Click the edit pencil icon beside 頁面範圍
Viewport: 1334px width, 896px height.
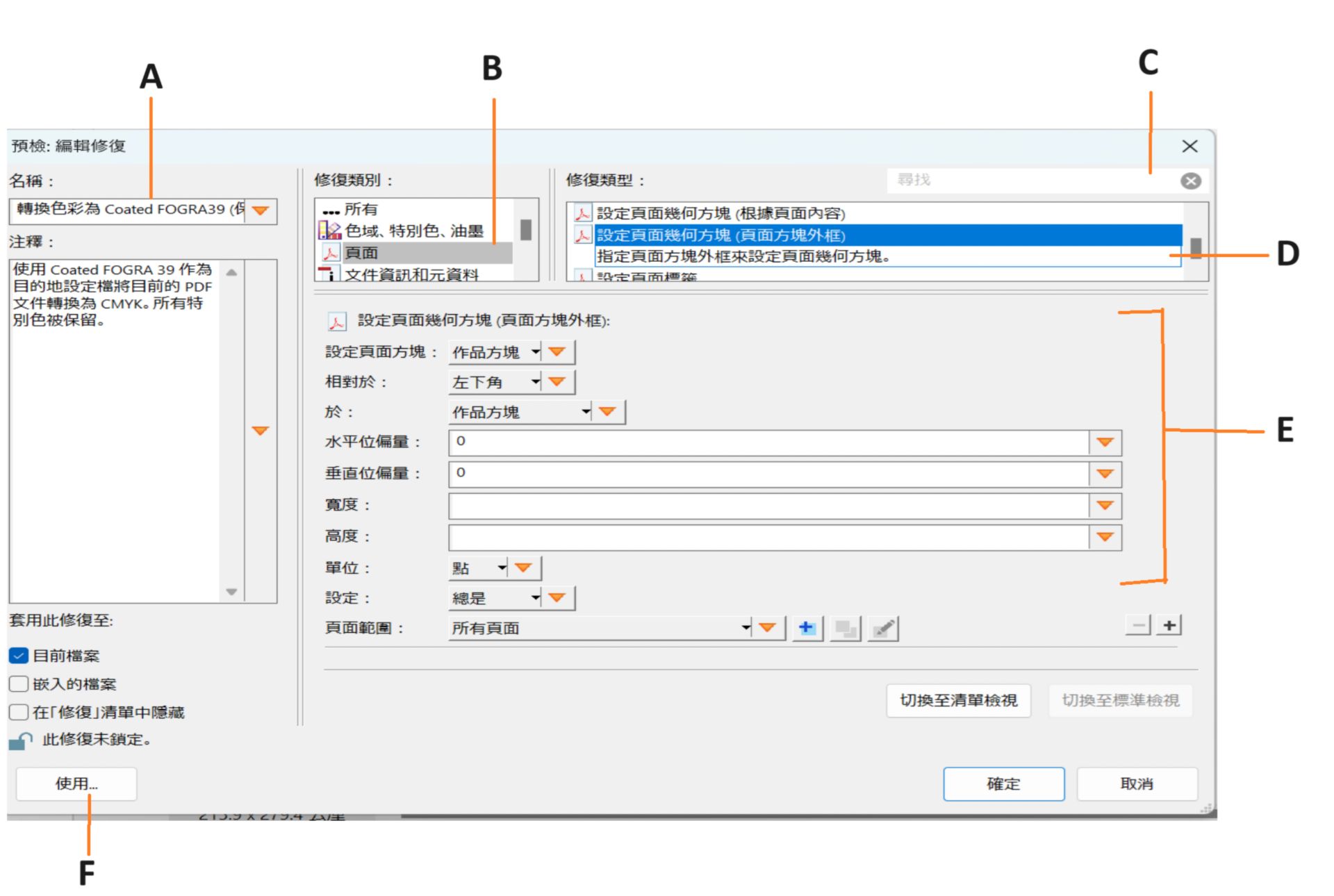click(882, 629)
